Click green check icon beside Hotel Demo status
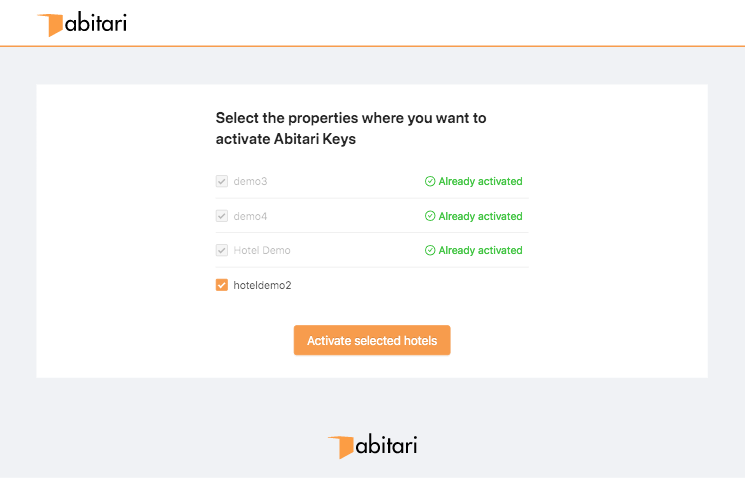Viewport: 746px width, 482px height. pyautogui.click(x=430, y=250)
